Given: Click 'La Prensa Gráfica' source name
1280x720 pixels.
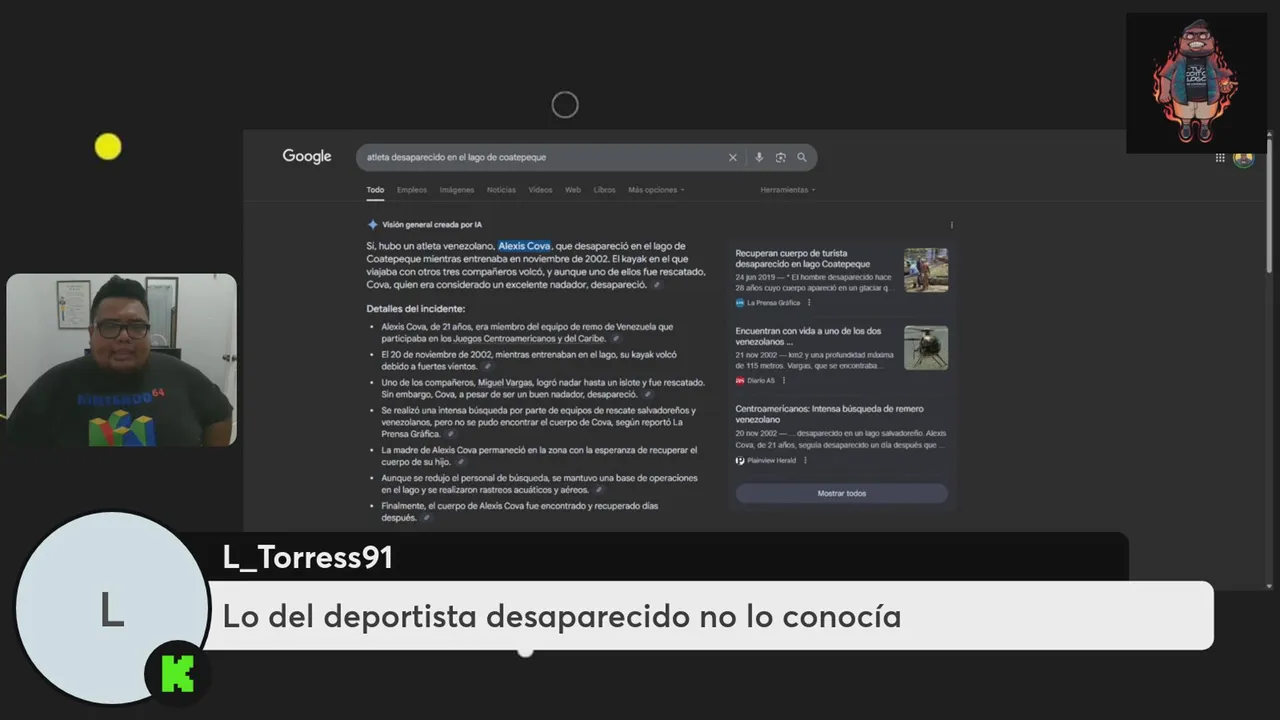Looking at the screenshot, I should pyautogui.click(x=773, y=303).
